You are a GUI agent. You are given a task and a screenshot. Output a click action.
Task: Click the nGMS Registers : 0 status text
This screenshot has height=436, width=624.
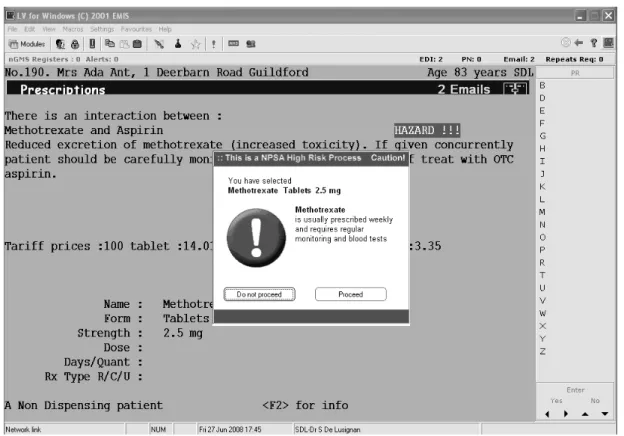point(44,59)
